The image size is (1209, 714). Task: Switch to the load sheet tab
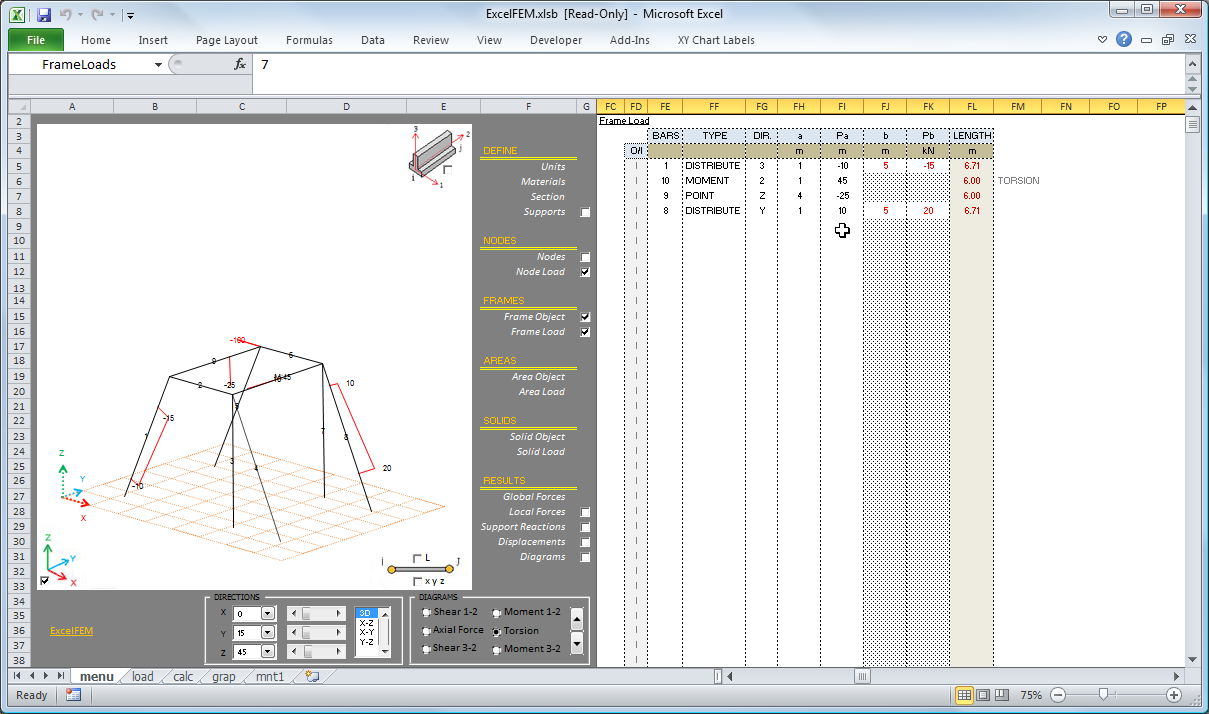[x=143, y=677]
